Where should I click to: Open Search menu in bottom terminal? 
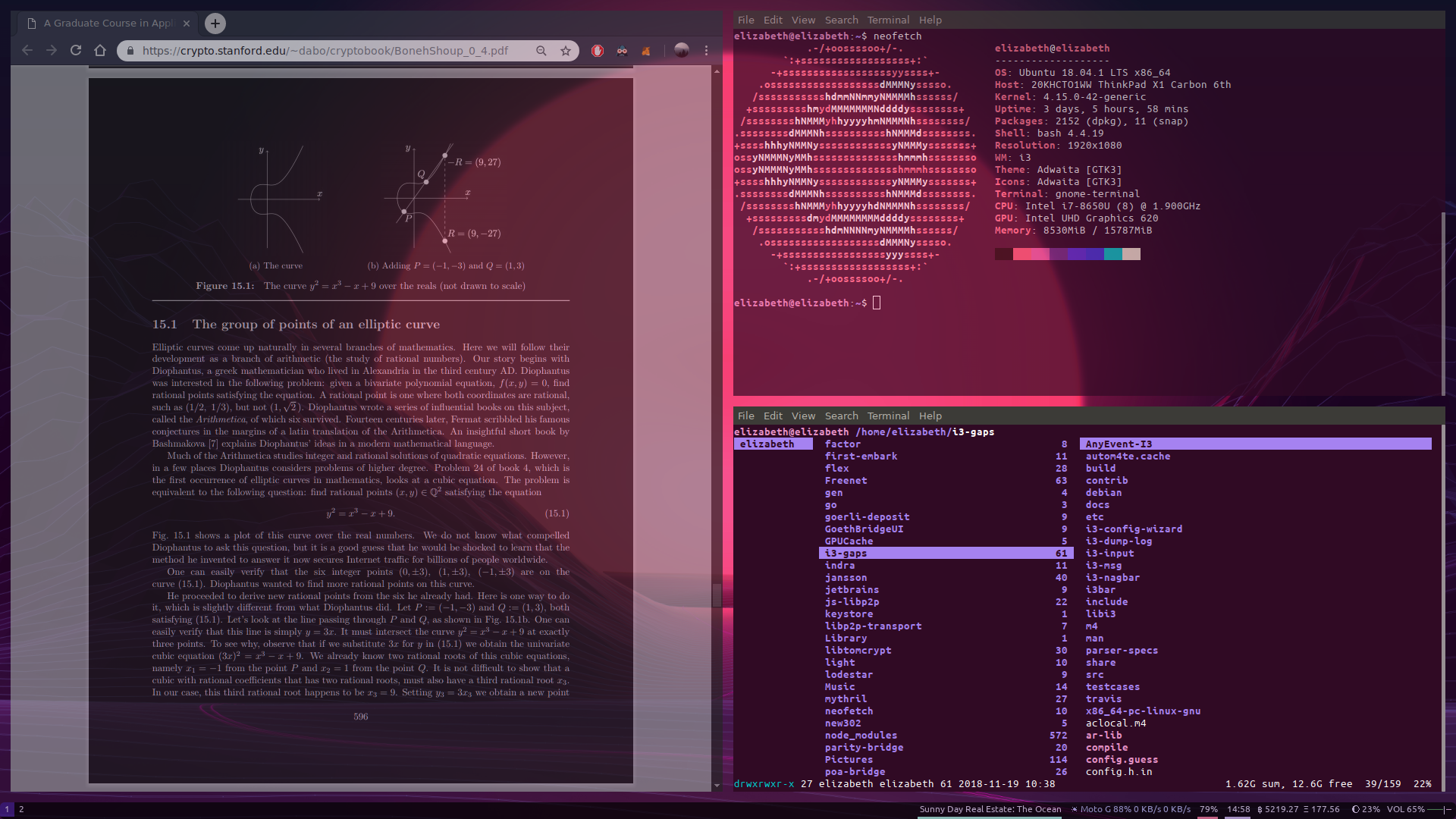point(841,416)
